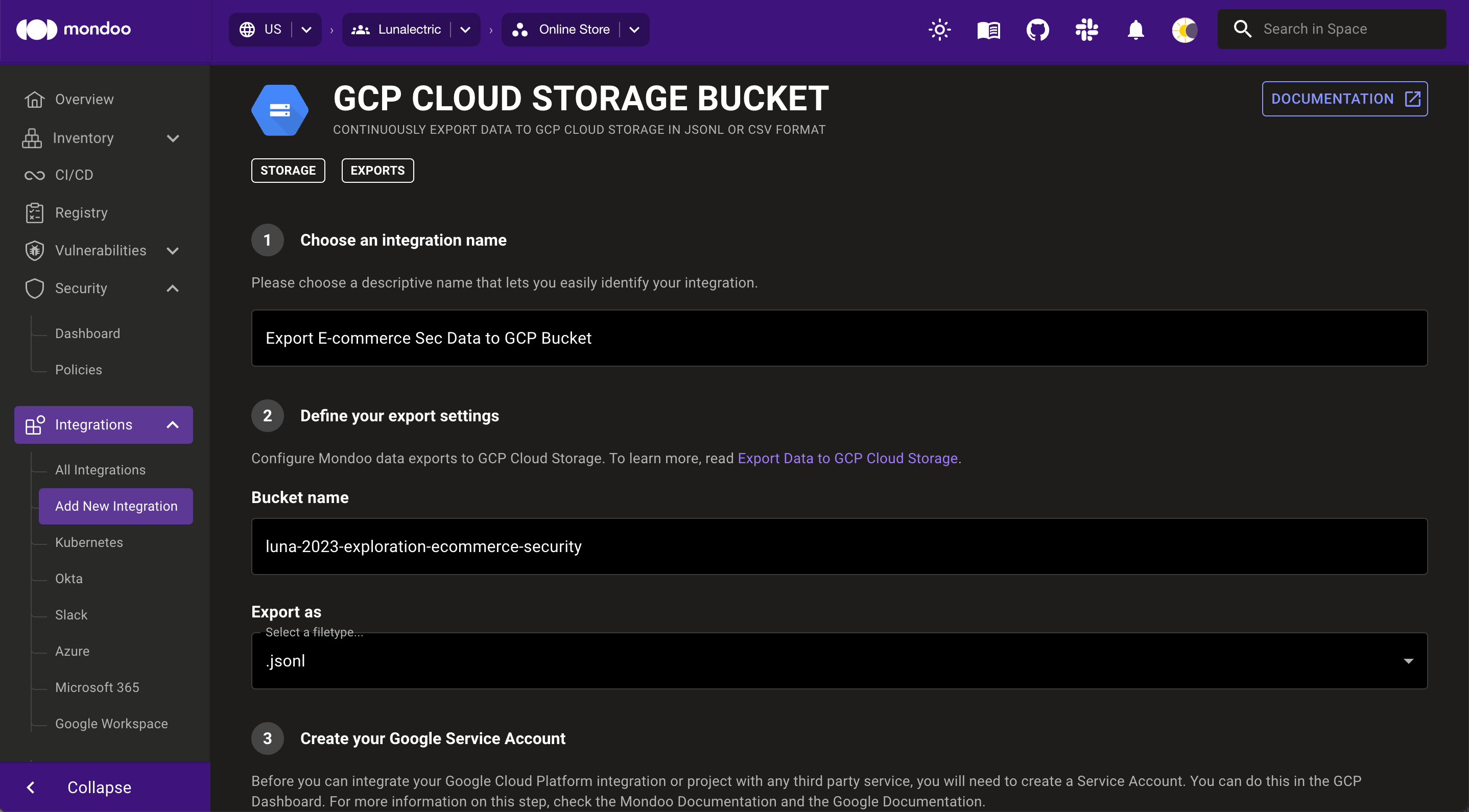Viewport: 1469px width, 812px height.
Task: Expand the Lunalectric space dropdown
Action: (x=466, y=29)
